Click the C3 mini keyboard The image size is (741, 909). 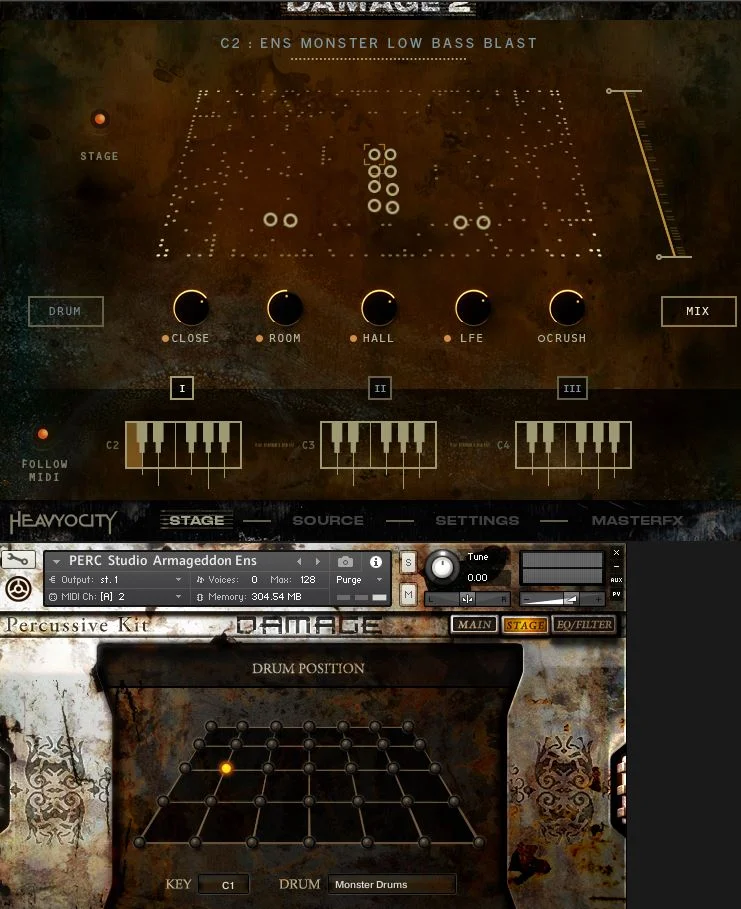pyautogui.click(x=379, y=445)
